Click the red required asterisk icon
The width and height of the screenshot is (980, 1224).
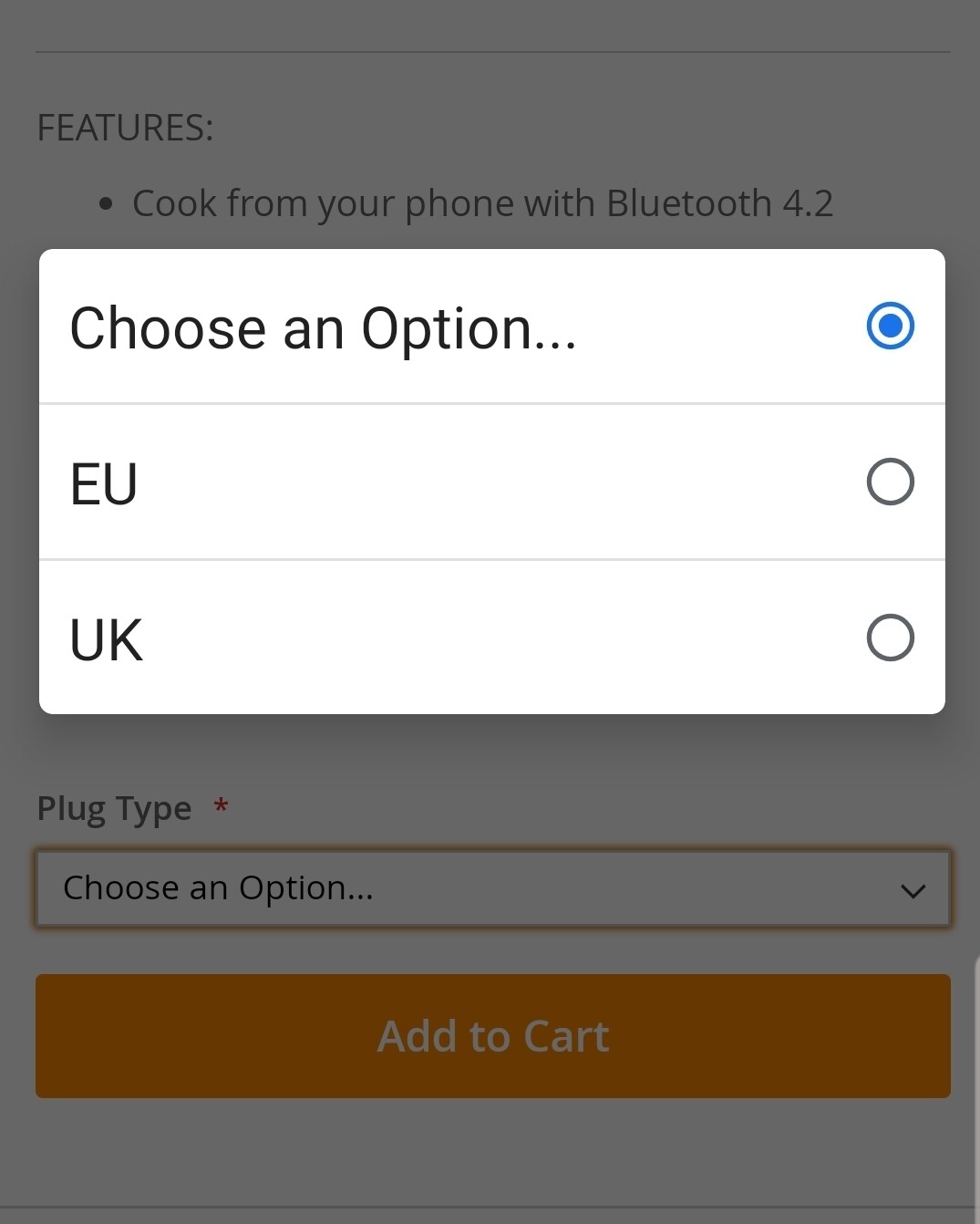pos(221,806)
